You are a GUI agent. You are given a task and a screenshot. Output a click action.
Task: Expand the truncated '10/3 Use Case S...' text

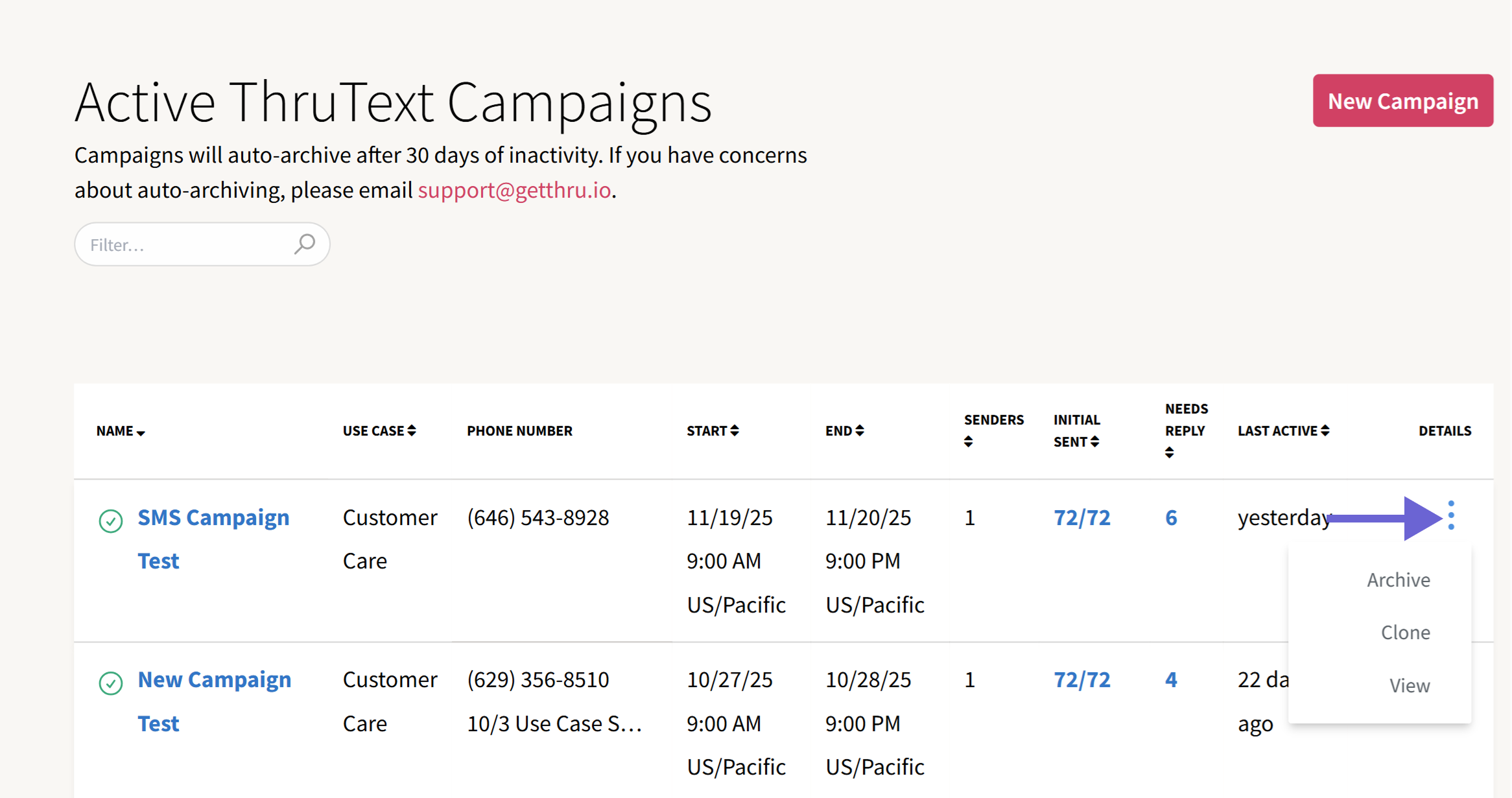click(x=554, y=723)
